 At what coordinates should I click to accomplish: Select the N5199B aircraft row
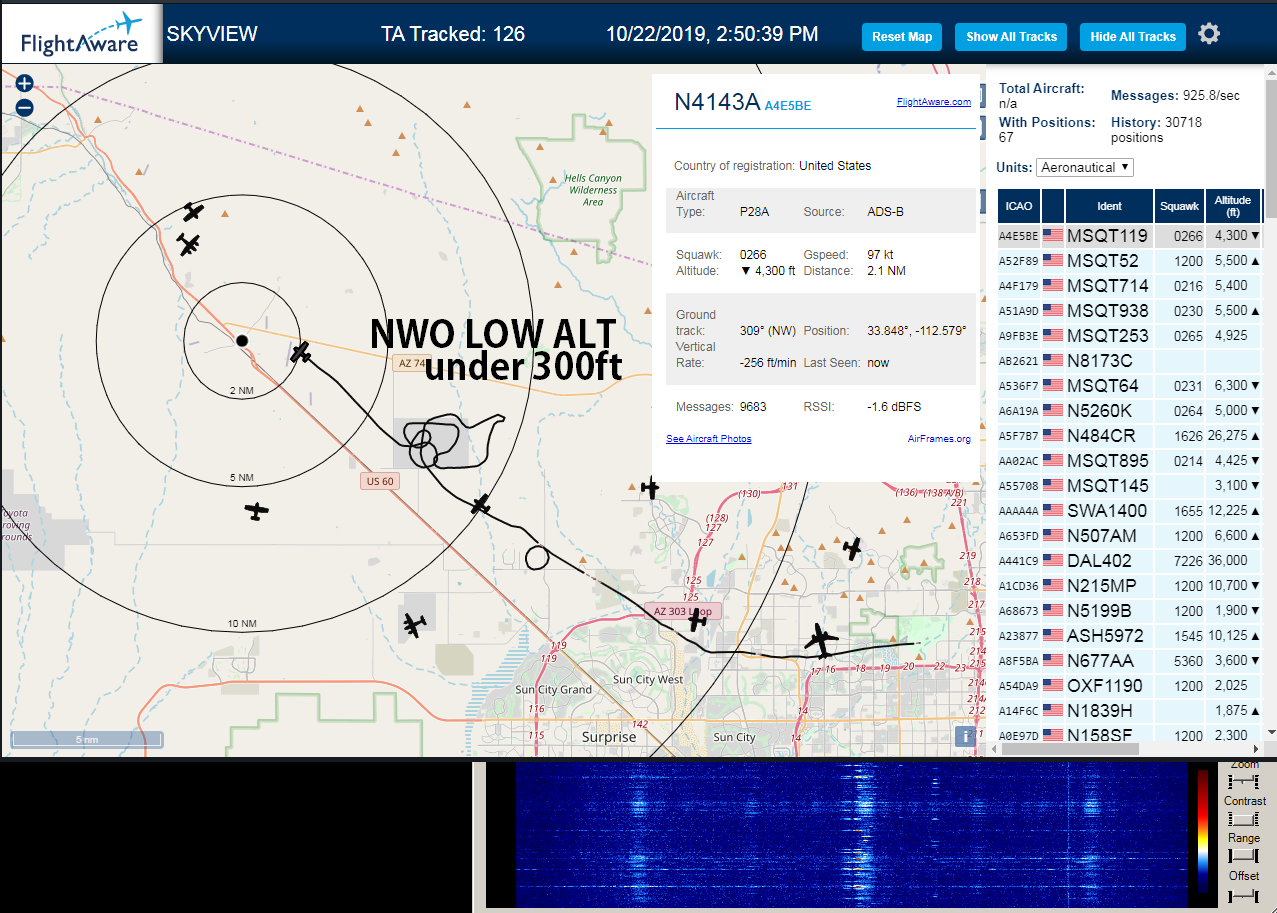[x=1130, y=611]
